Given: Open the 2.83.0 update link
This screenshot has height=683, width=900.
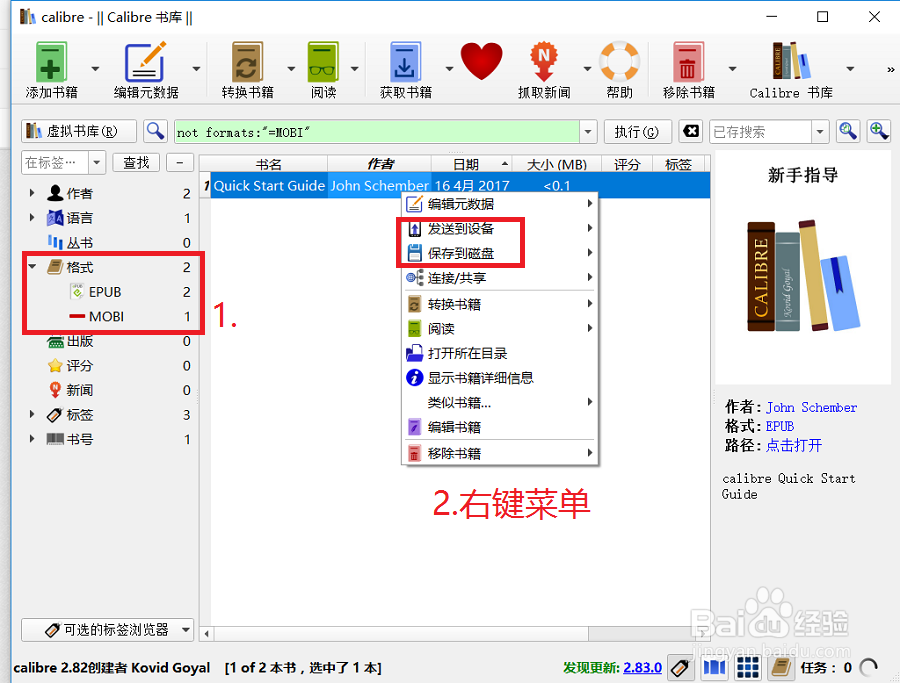Looking at the screenshot, I should [x=641, y=667].
